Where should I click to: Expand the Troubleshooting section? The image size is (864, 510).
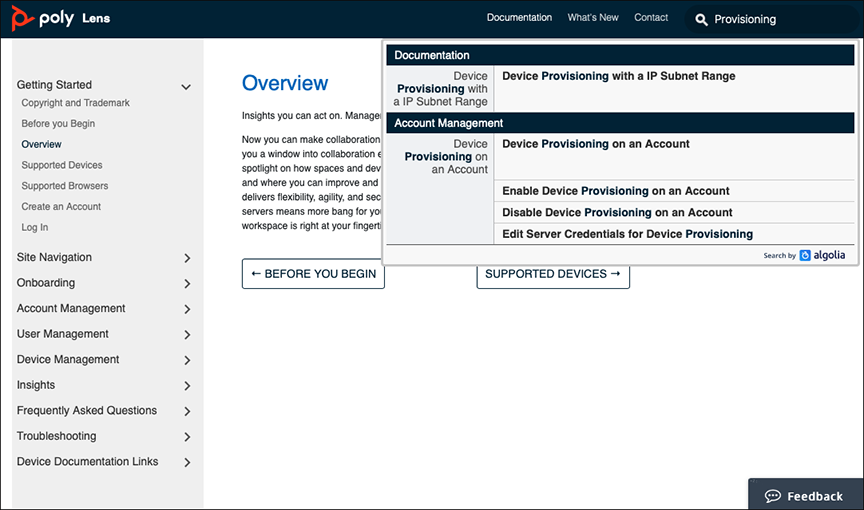tap(187, 437)
